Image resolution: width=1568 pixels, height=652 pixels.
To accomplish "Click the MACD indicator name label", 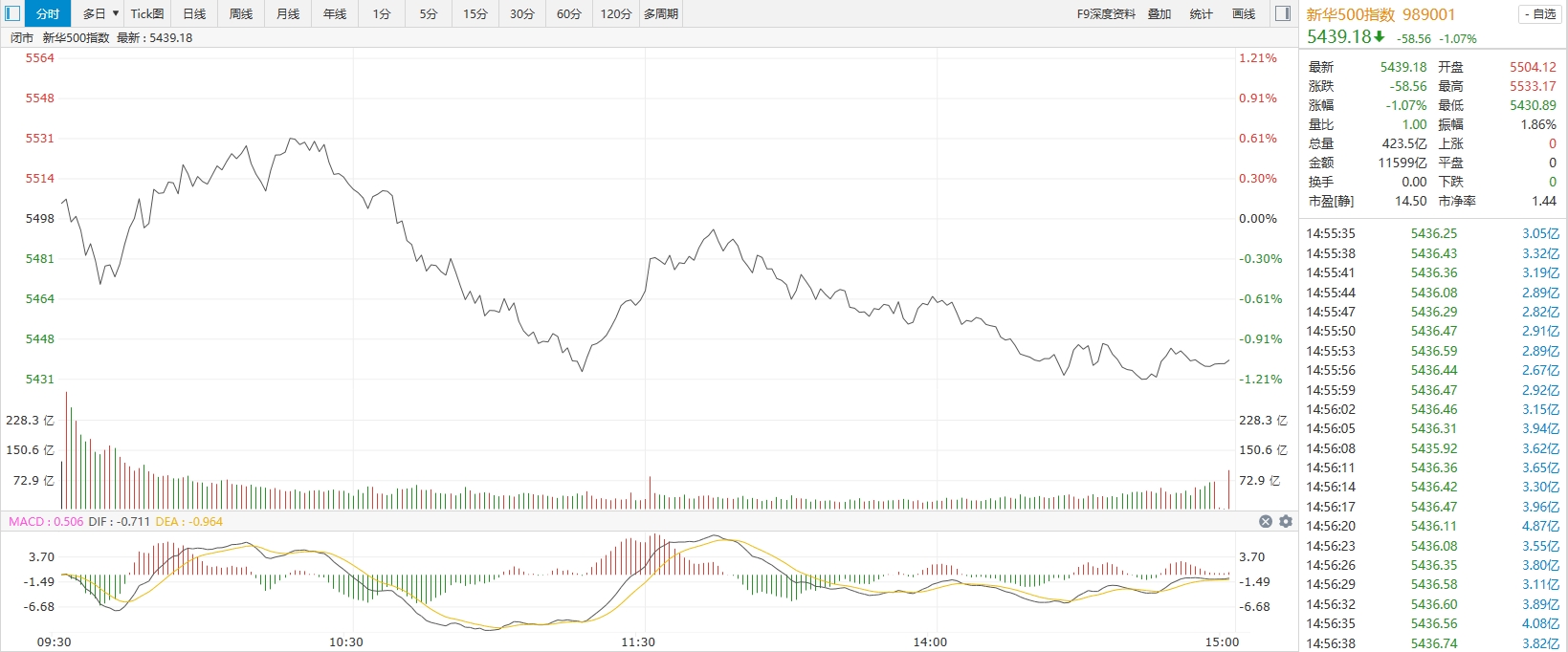I will pos(27,521).
